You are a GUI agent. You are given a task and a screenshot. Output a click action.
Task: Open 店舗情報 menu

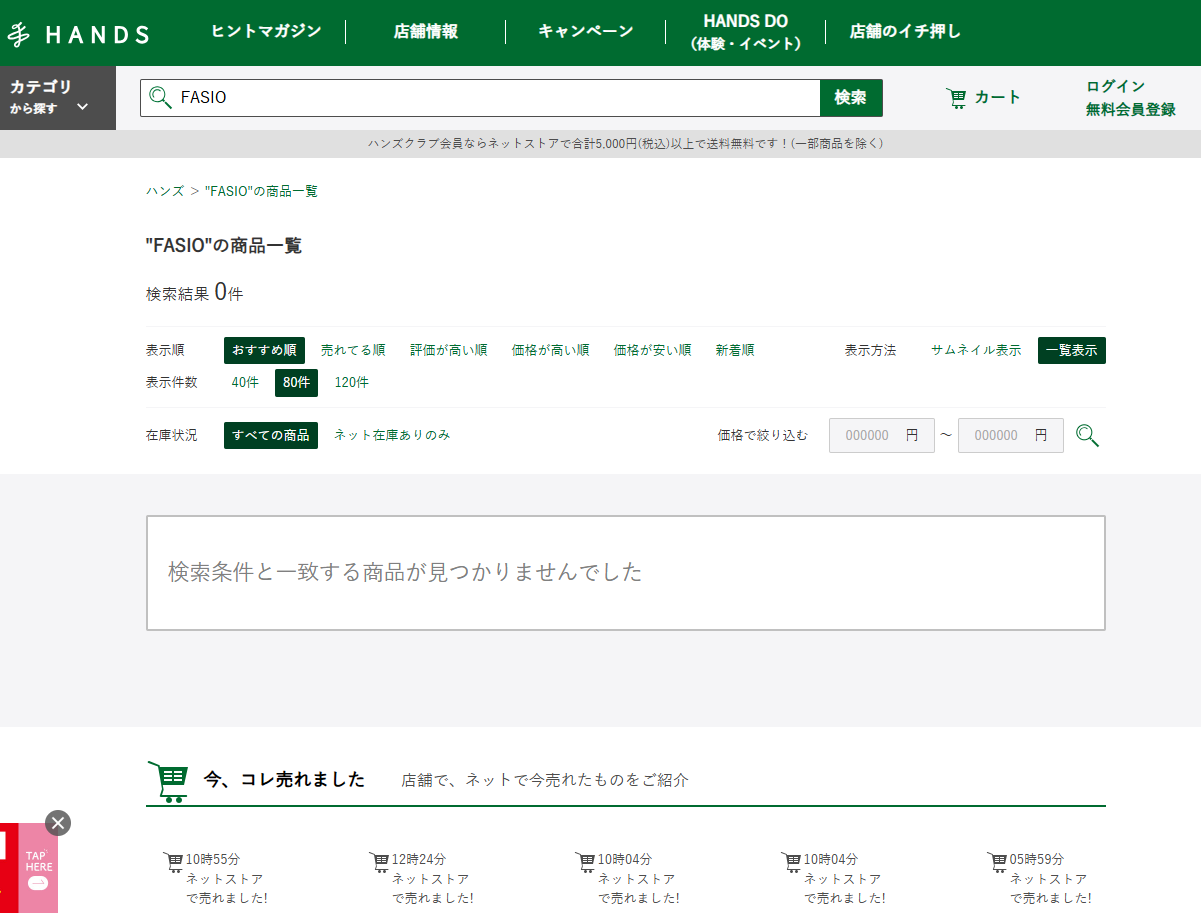click(426, 31)
